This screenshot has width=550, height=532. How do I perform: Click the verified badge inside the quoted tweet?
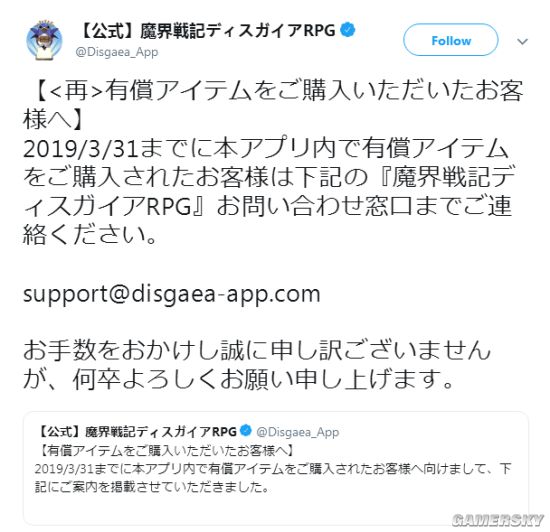tap(246, 430)
